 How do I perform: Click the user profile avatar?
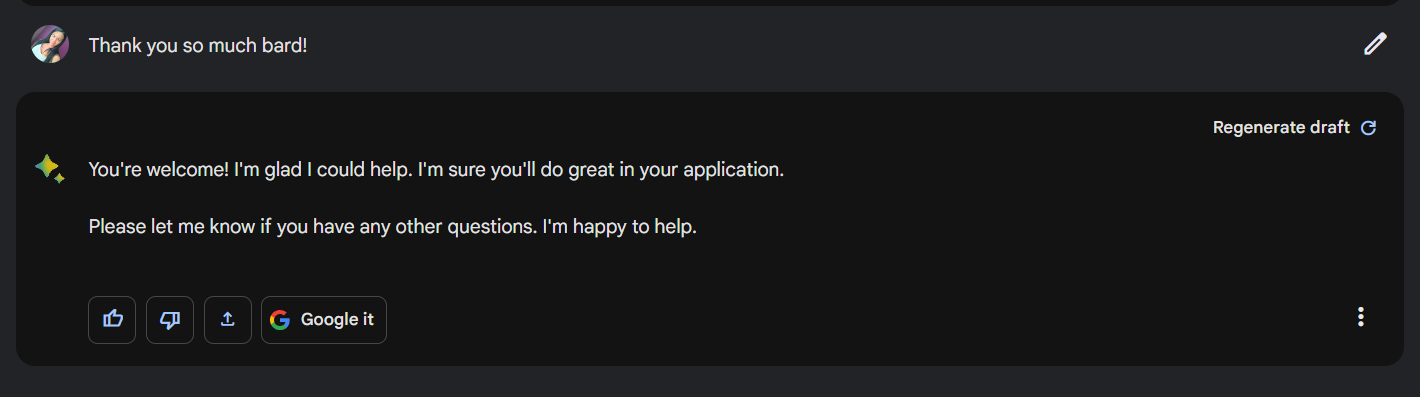(50, 44)
